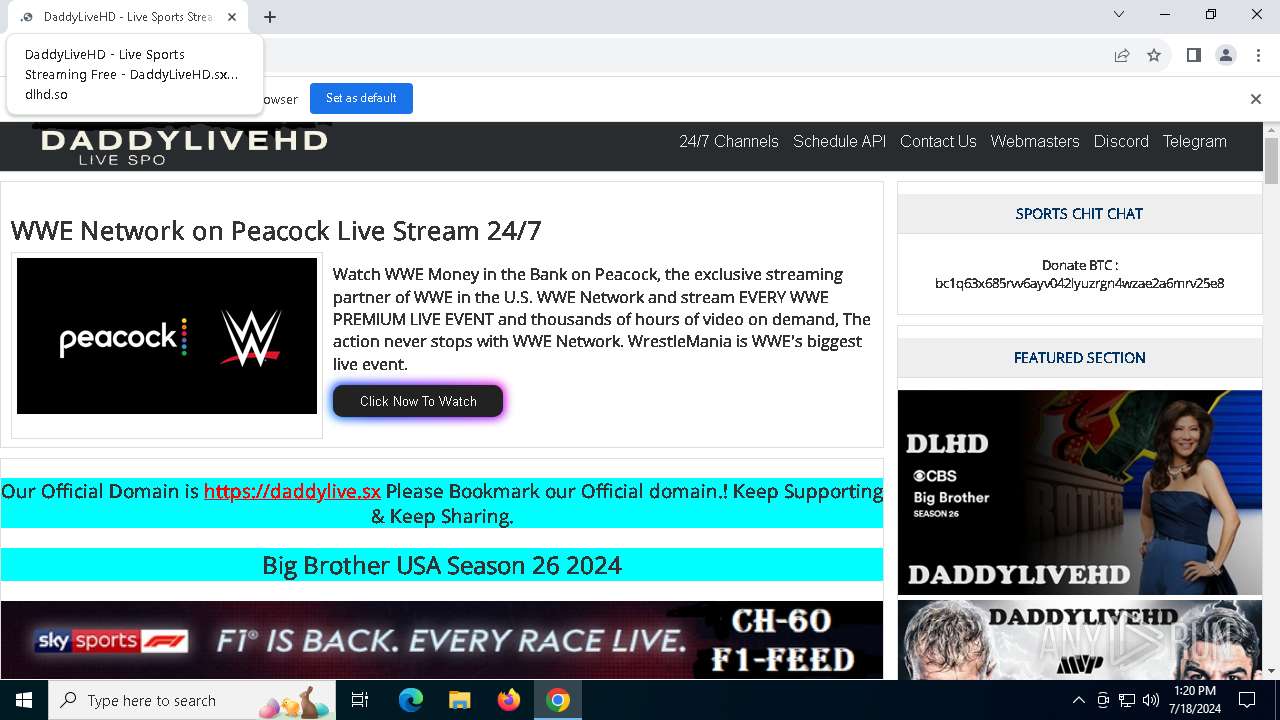1280x720 pixels.
Task: Open a new tab with the plus button
Action: point(270,17)
